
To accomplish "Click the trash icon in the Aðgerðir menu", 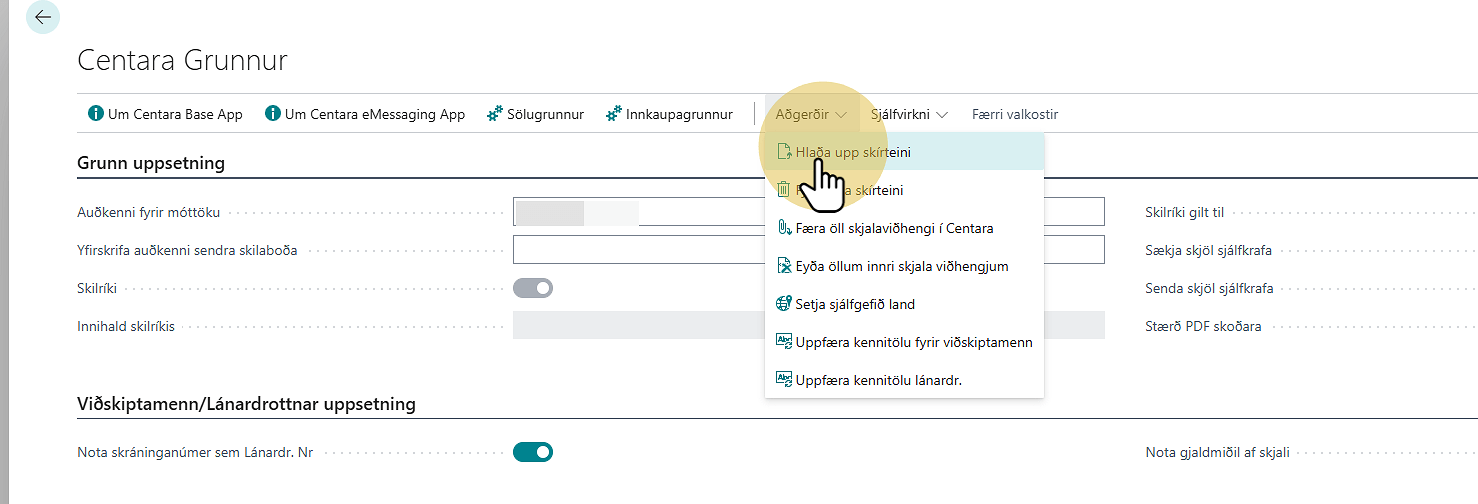I will click(x=784, y=189).
